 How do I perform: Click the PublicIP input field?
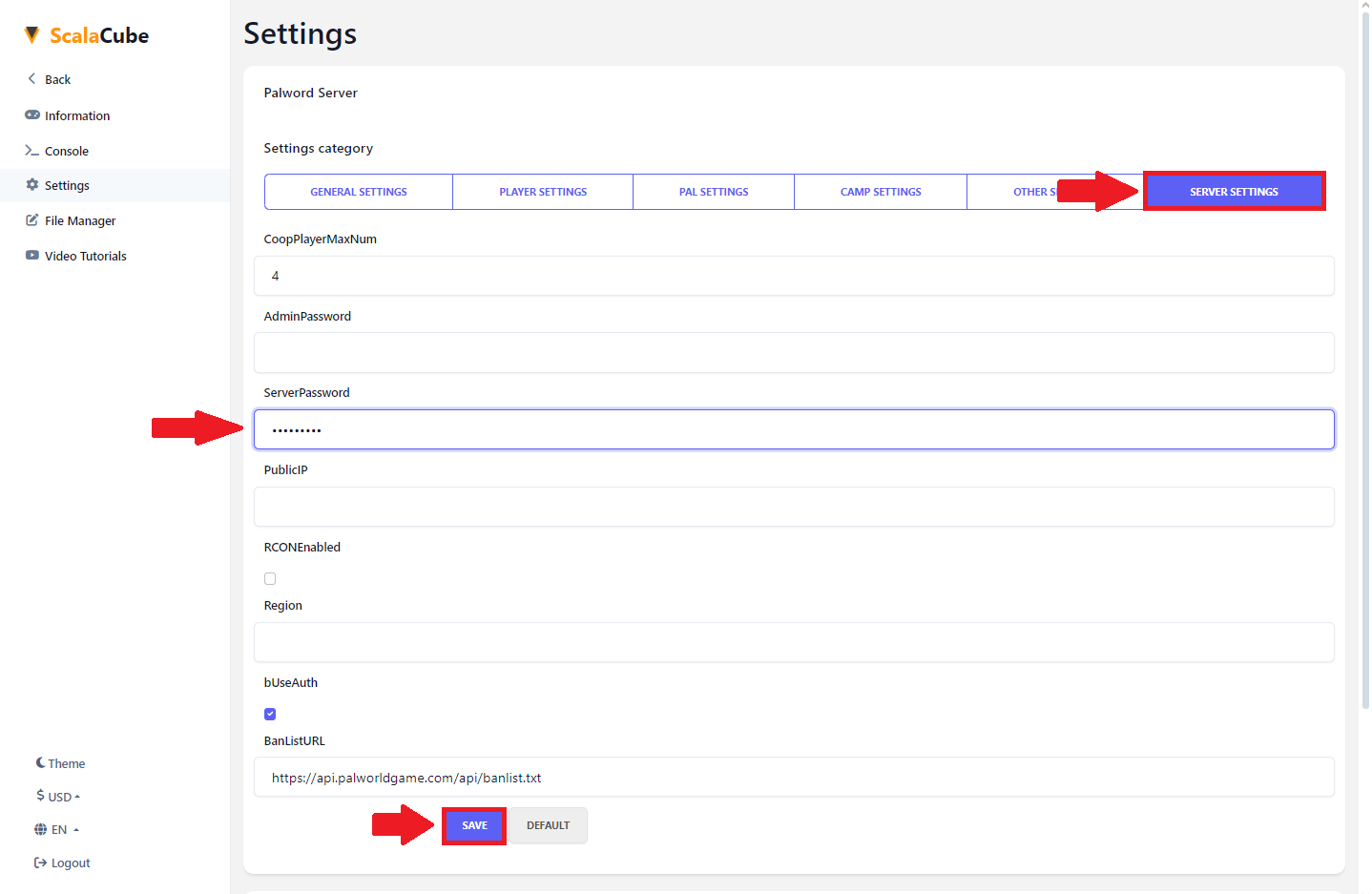click(x=794, y=507)
